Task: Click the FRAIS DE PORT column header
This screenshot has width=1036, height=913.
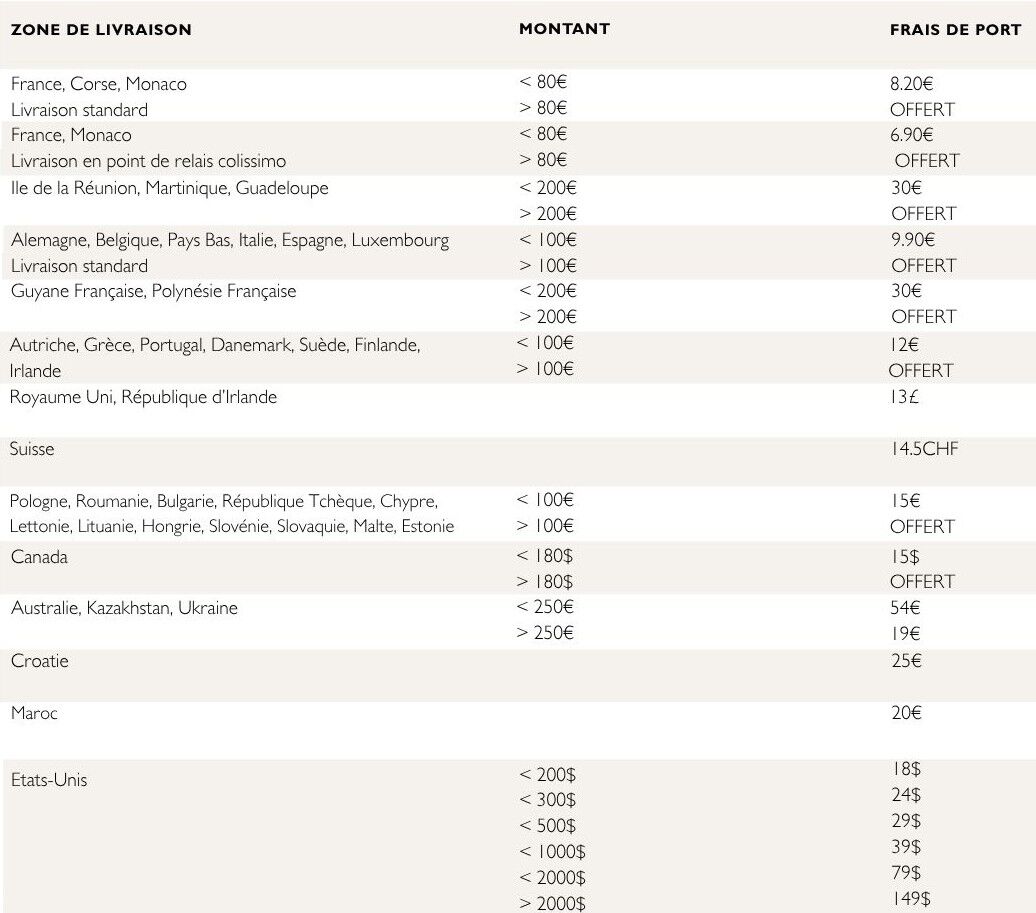Action: tap(955, 30)
